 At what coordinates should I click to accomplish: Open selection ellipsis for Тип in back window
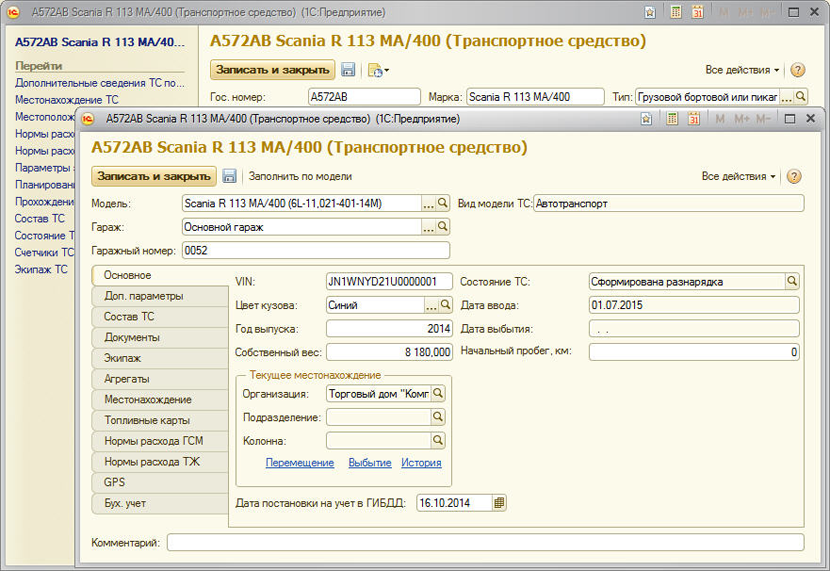click(787, 97)
